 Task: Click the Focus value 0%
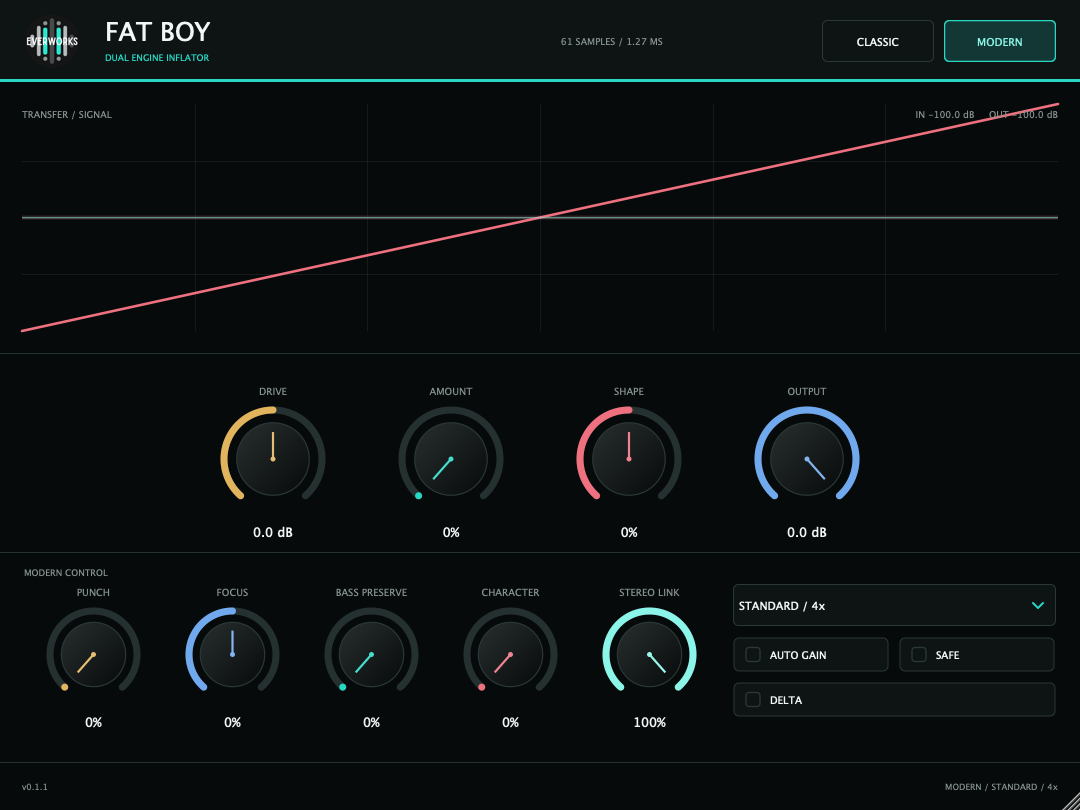pos(232,723)
